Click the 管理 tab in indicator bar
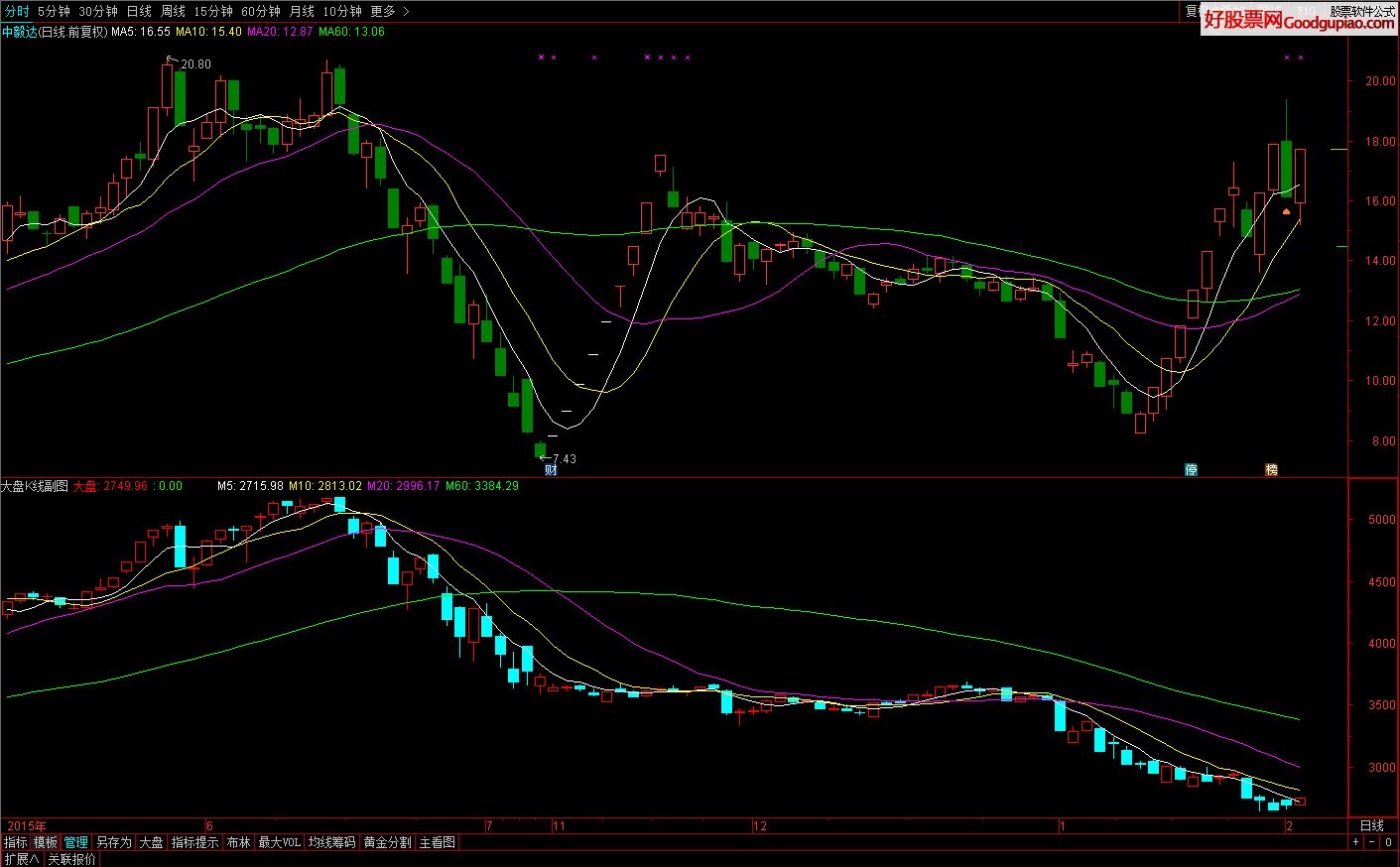Image resolution: width=1400 pixels, height=867 pixels. (x=75, y=842)
